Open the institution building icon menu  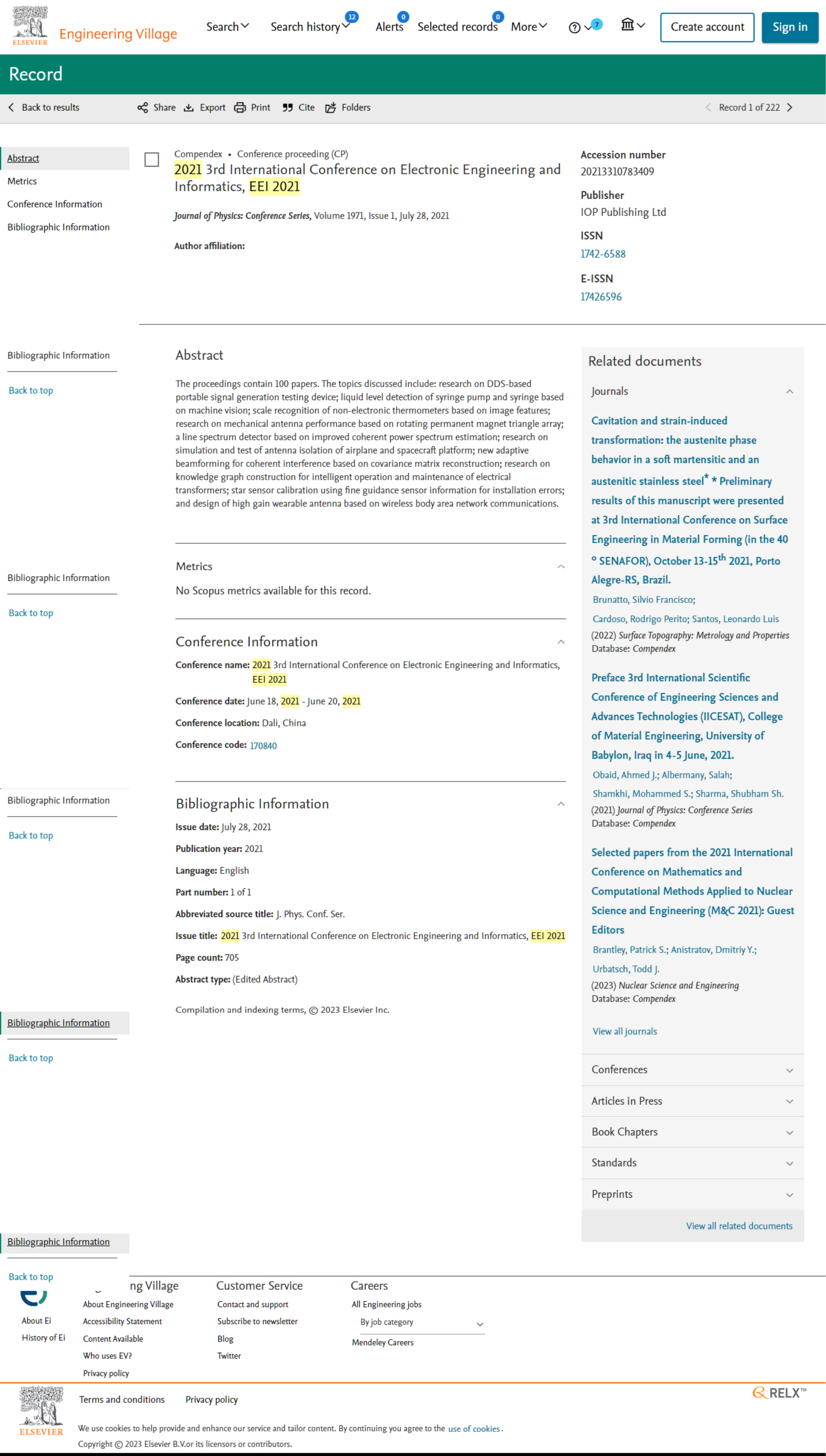pos(633,25)
